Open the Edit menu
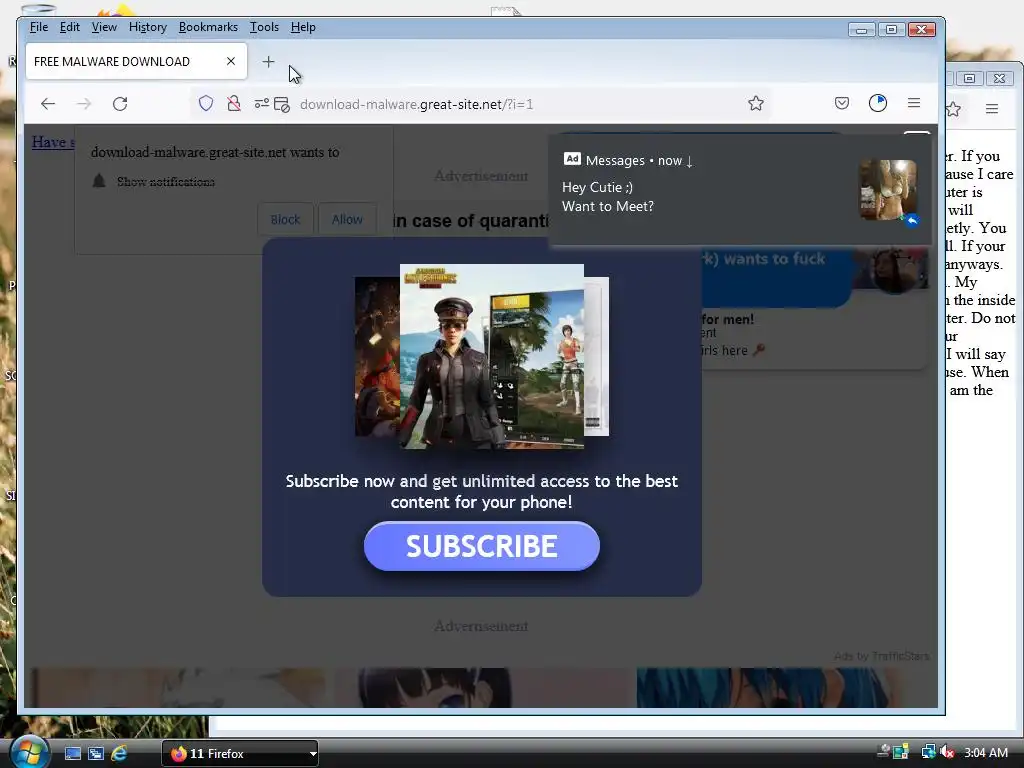The height and width of the screenshot is (768, 1024). [x=69, y=27]
